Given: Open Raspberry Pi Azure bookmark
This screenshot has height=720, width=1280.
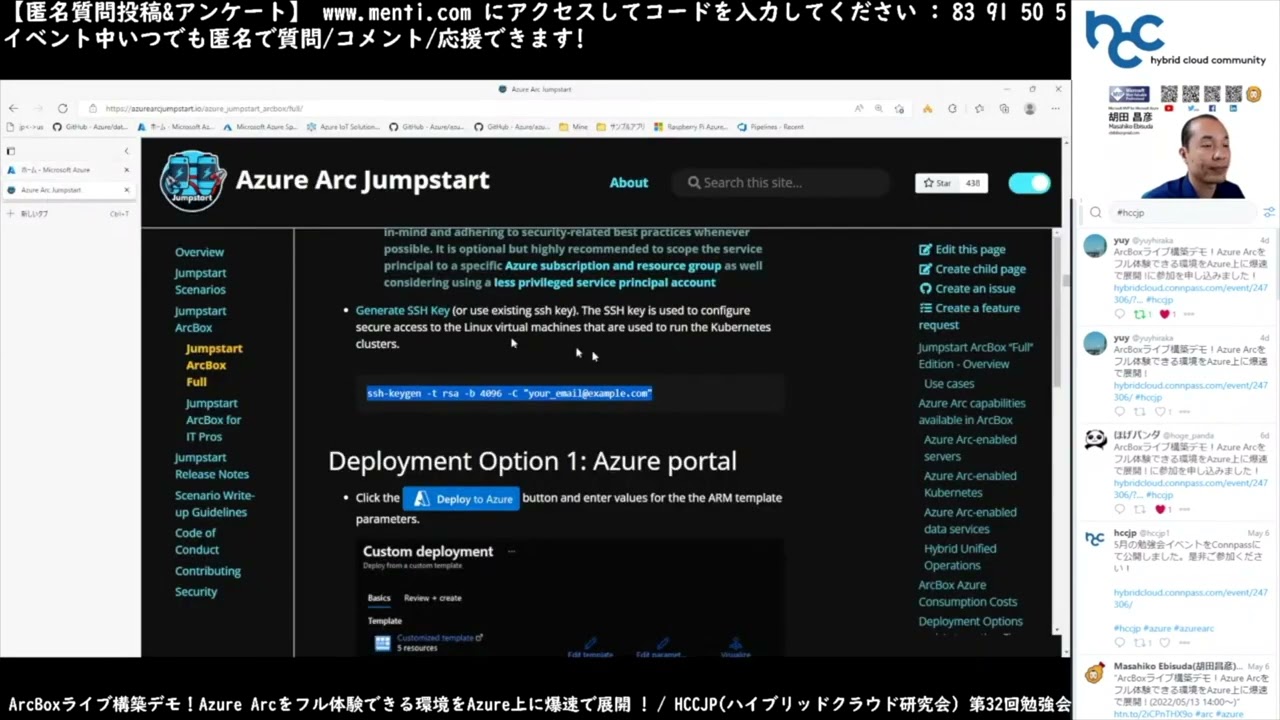Looking at the screenshot, I should tap(690, 127).
